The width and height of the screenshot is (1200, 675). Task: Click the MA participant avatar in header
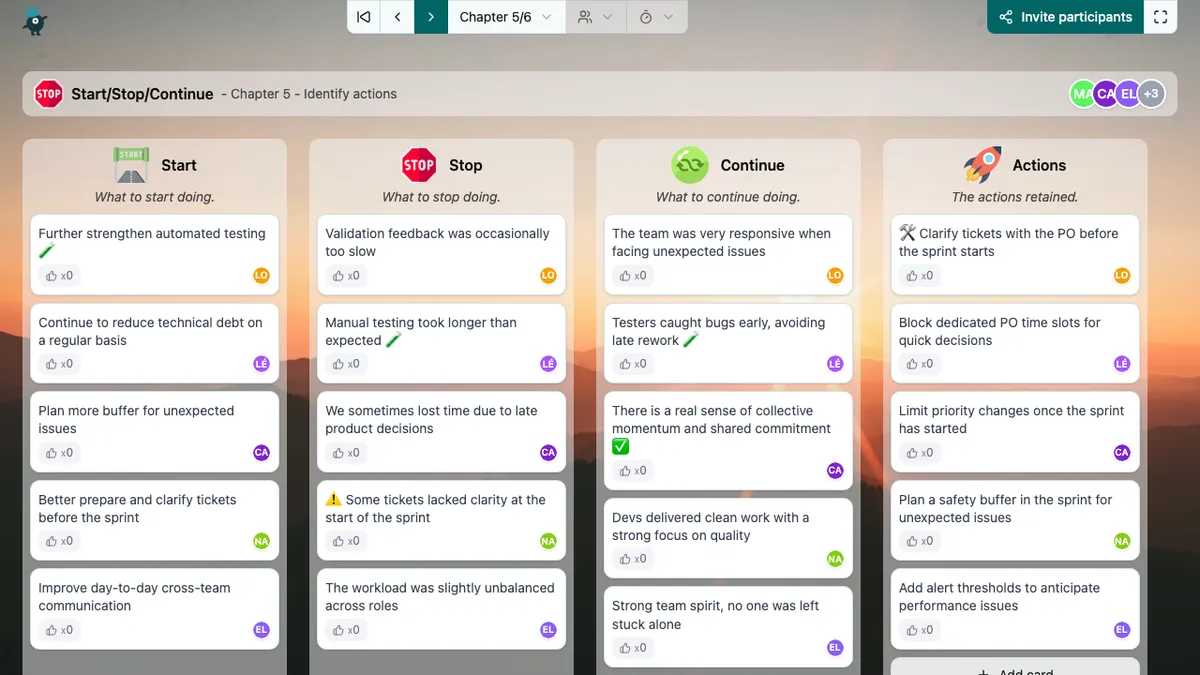tap(1082, 94)
